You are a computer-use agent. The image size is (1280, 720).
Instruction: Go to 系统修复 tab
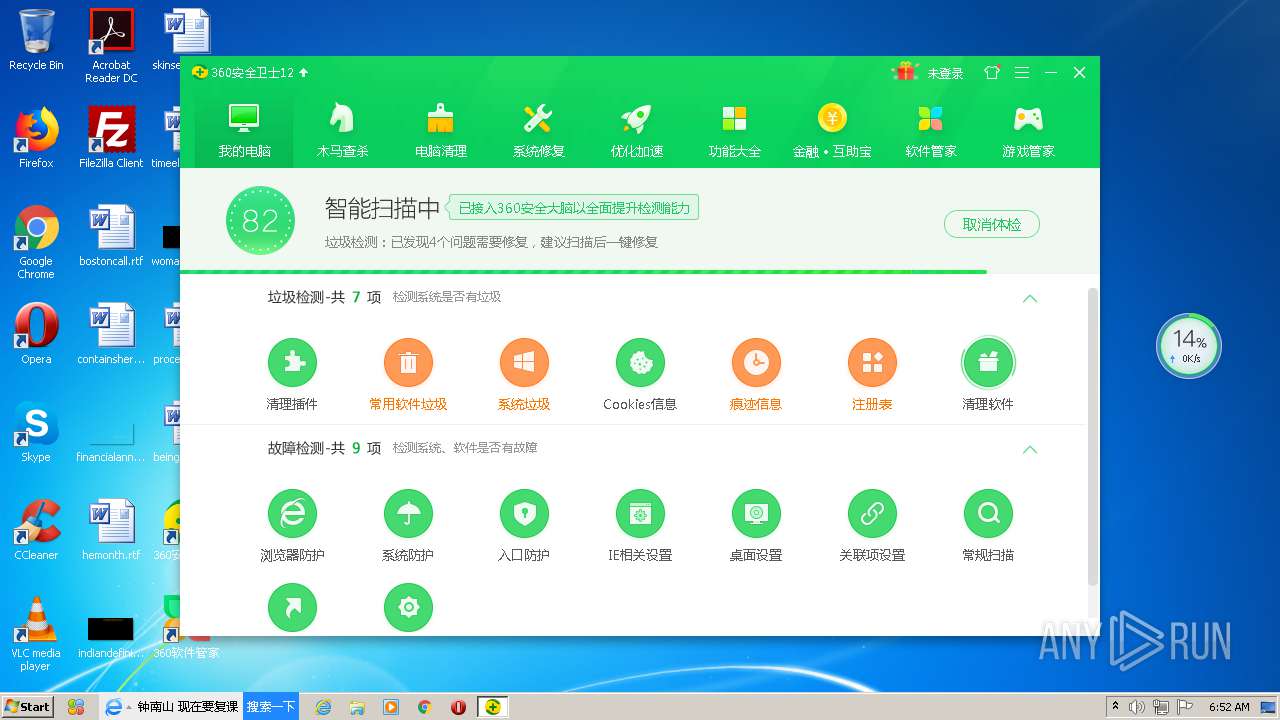(x=538, y=130)
